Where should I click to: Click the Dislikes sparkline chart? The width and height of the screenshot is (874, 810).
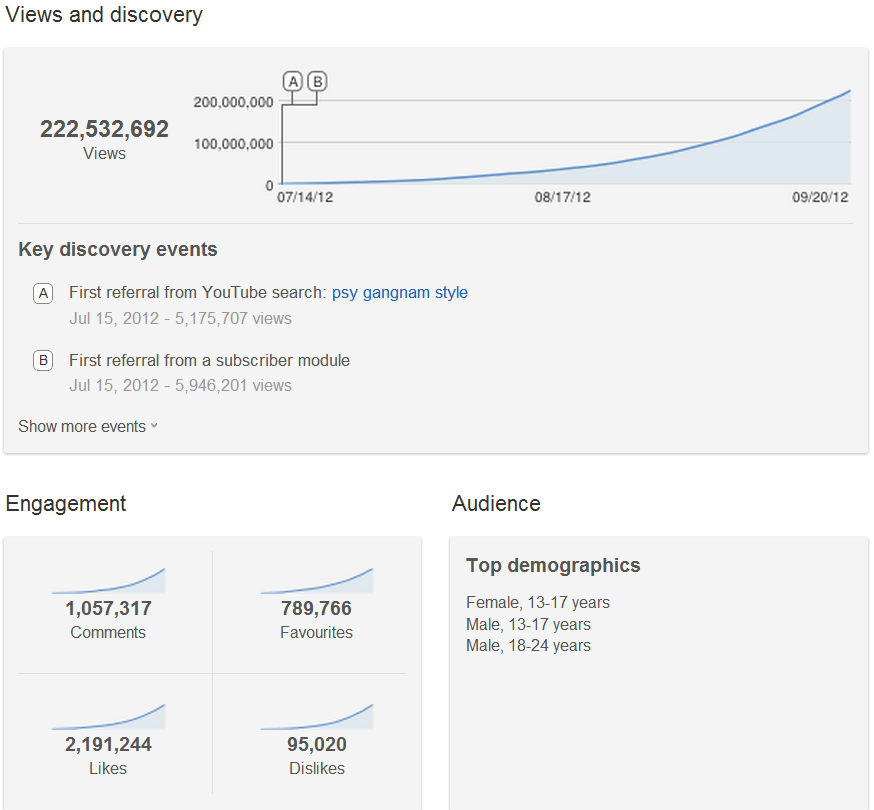point(317,718)
